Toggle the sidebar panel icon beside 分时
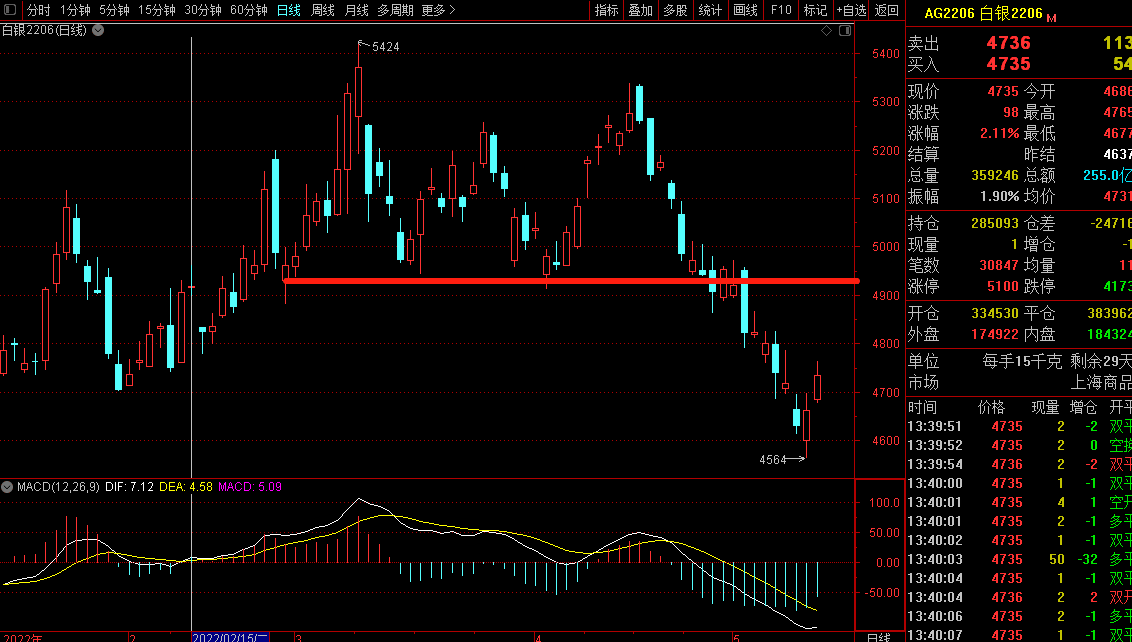 pyautogui.click(x=10, y=10)
